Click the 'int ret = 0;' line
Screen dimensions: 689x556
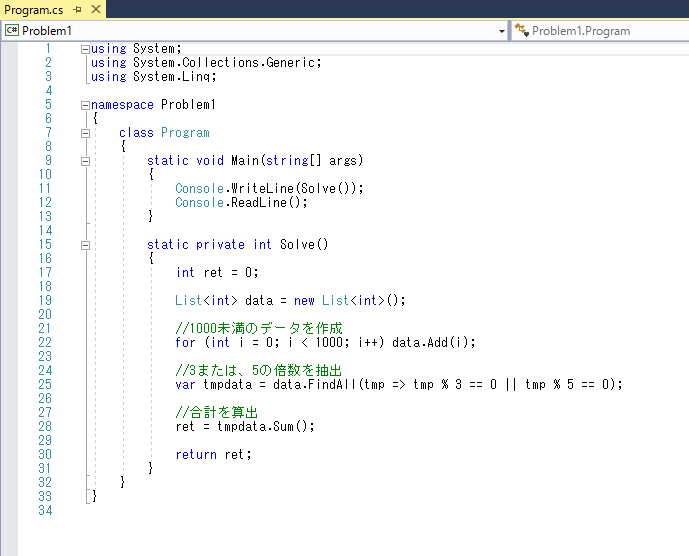217,273
